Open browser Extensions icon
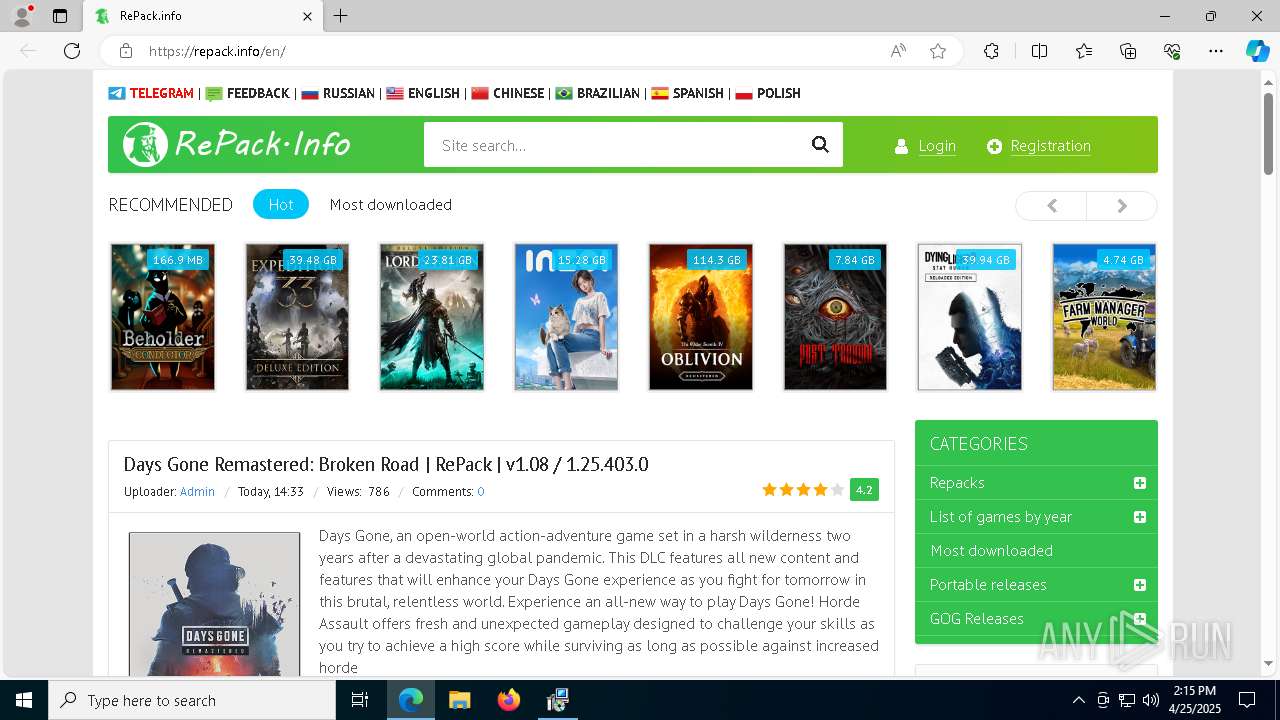Image resolution: width=1280 pixels, height=720 pixels. click(991, 51)
